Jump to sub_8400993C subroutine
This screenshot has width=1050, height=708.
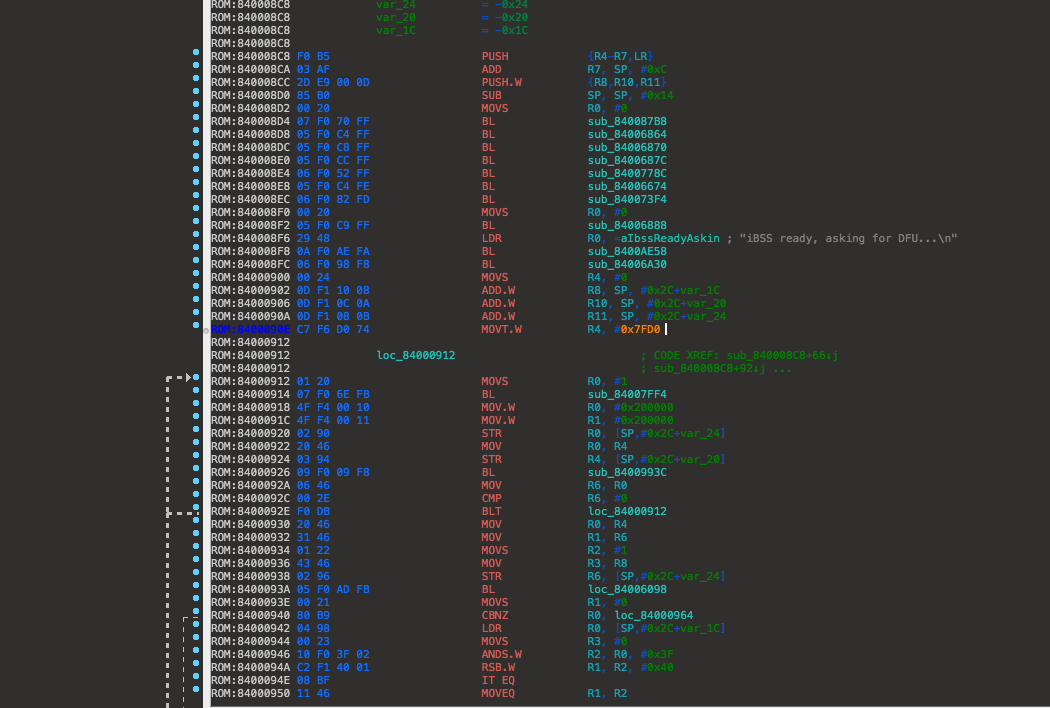click(x=626, y=472)
